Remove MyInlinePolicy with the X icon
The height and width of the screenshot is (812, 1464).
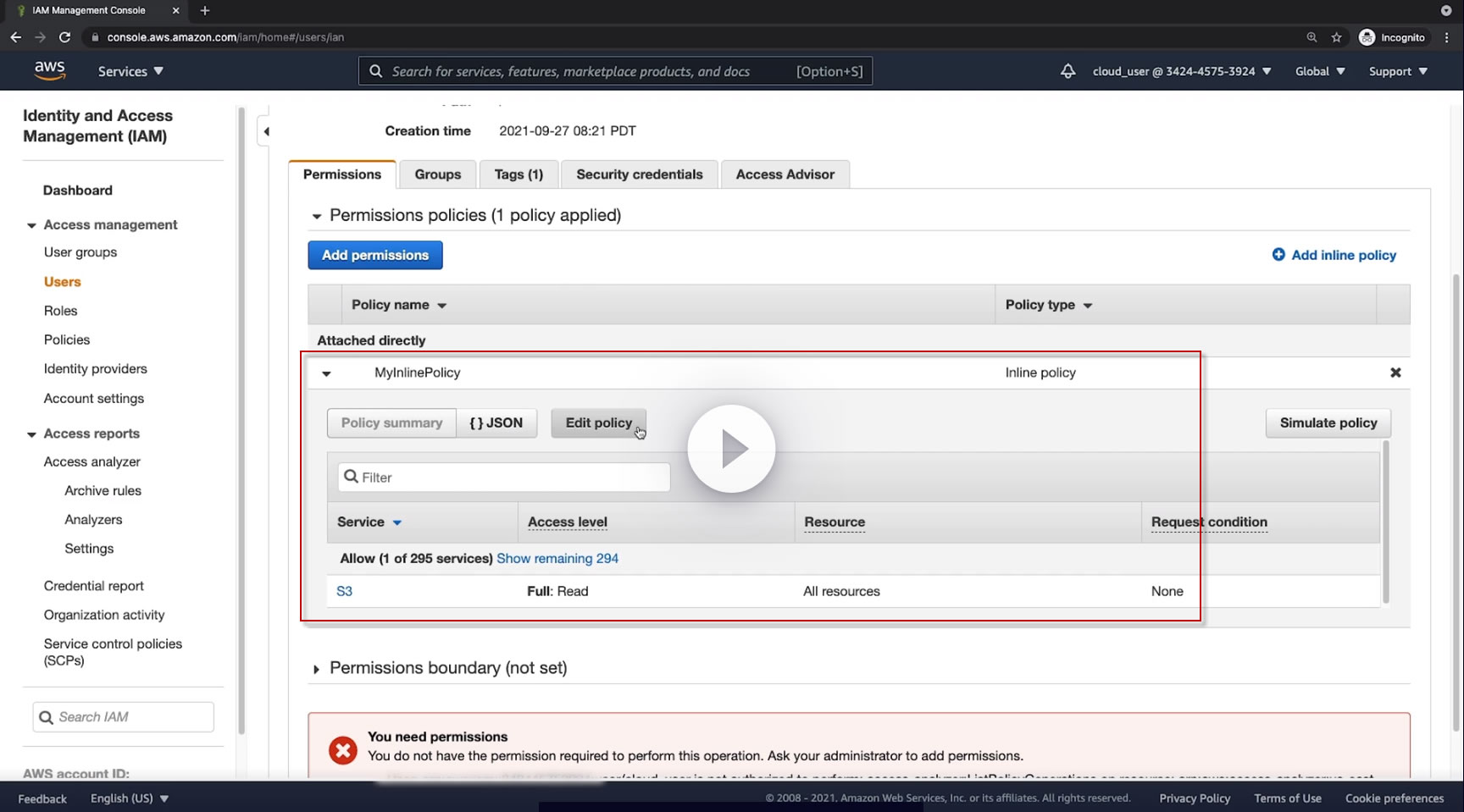pyautogui.click(x=1395, y=373)
